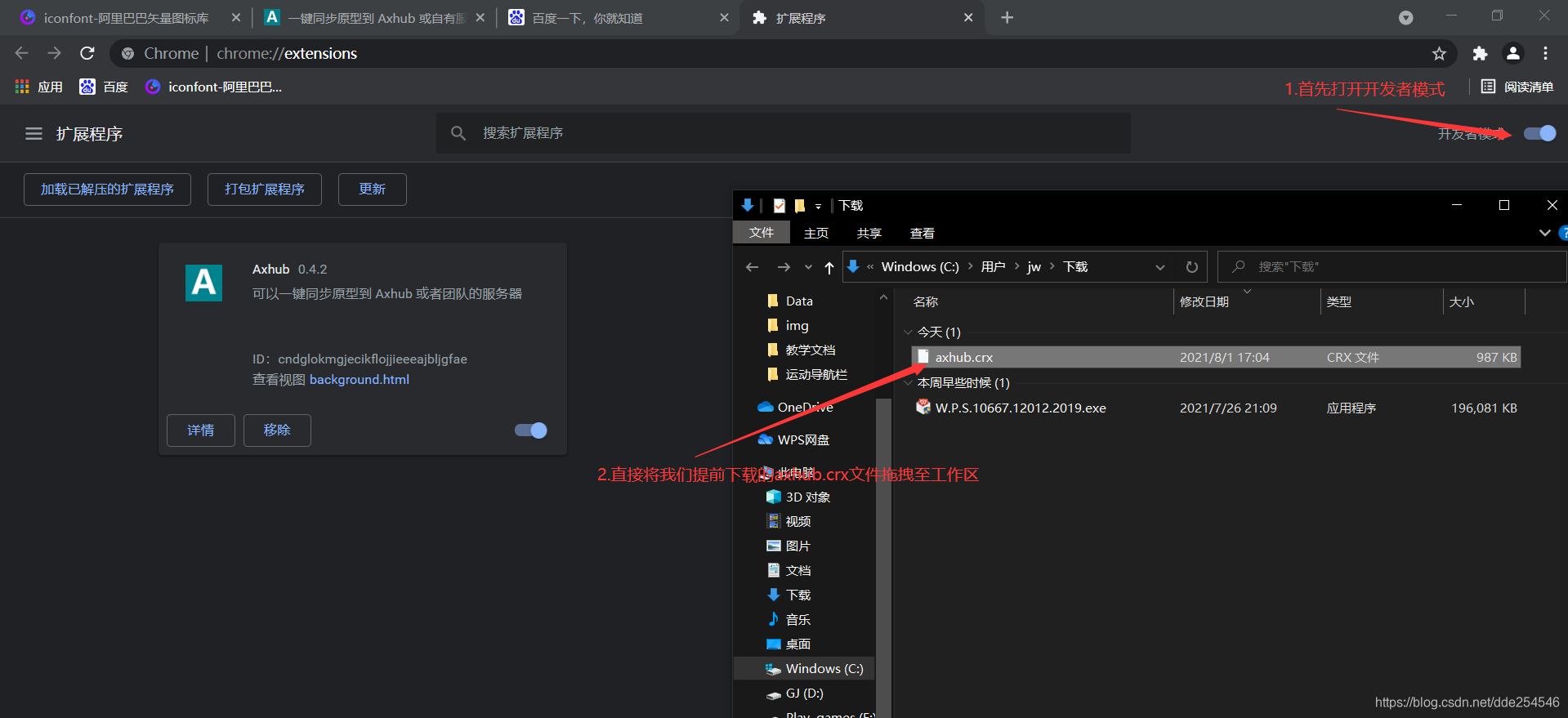1568x718 pixels.
Task: Click the Update extensions button
Action: coord(373,190)
